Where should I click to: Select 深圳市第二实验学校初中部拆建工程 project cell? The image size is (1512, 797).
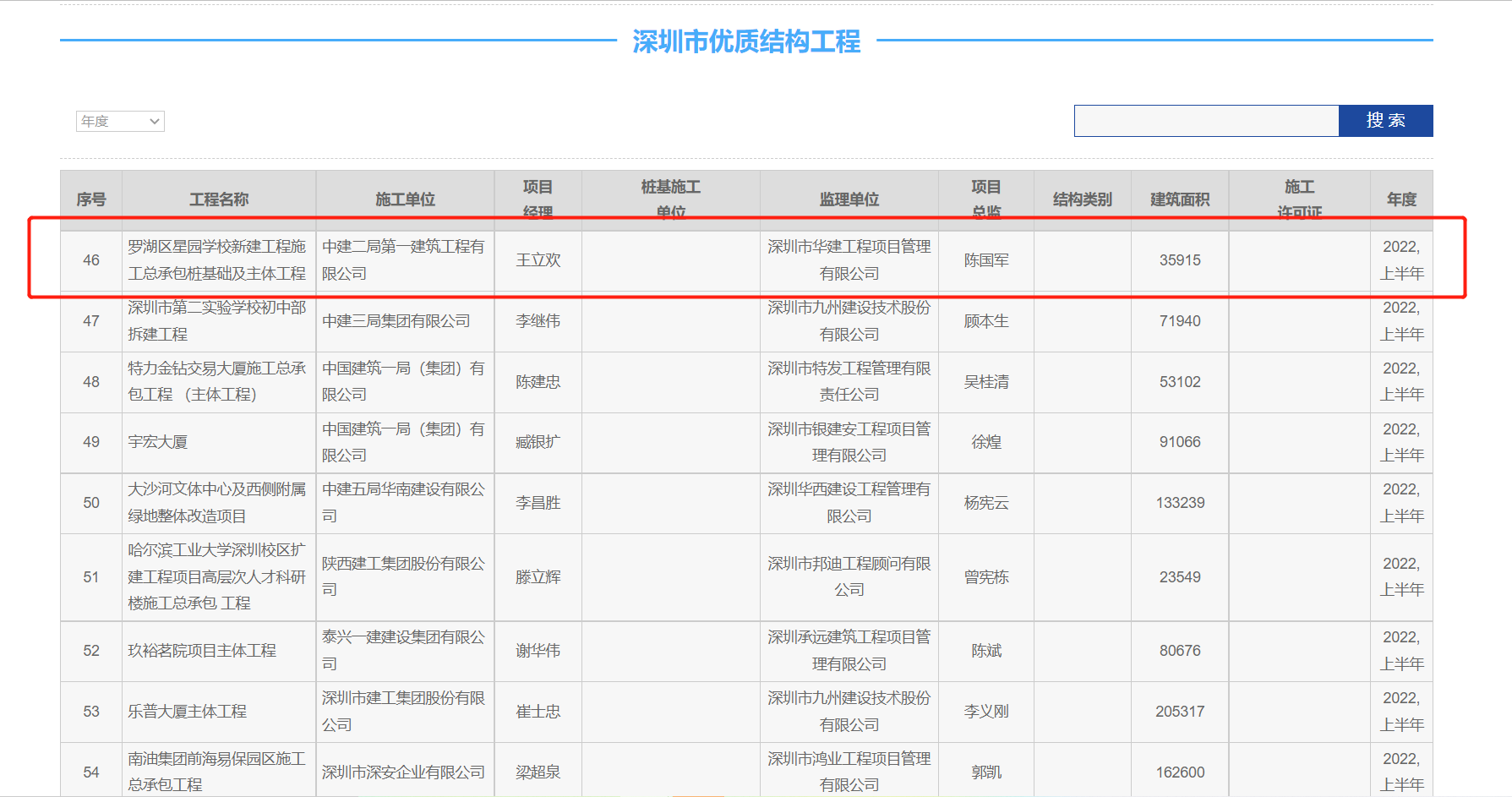217,321
